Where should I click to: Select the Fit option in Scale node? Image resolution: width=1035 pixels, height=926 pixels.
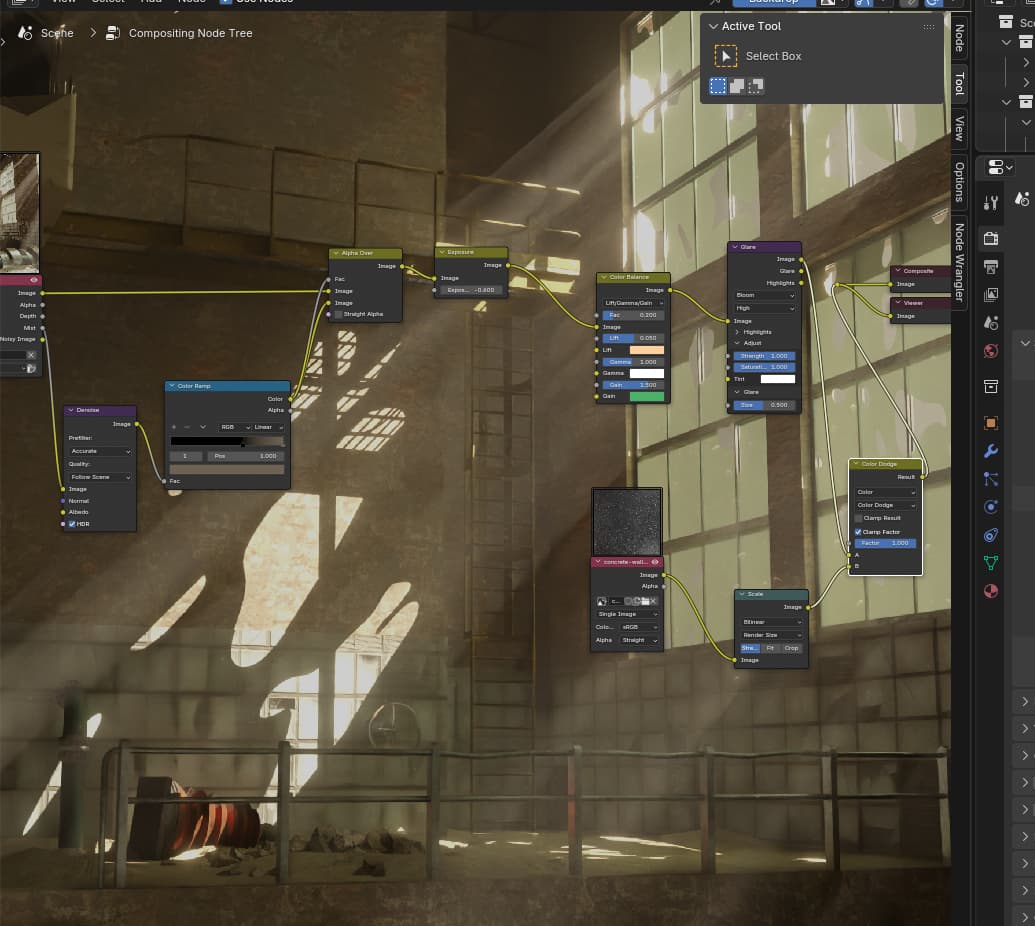pos(770,648)
